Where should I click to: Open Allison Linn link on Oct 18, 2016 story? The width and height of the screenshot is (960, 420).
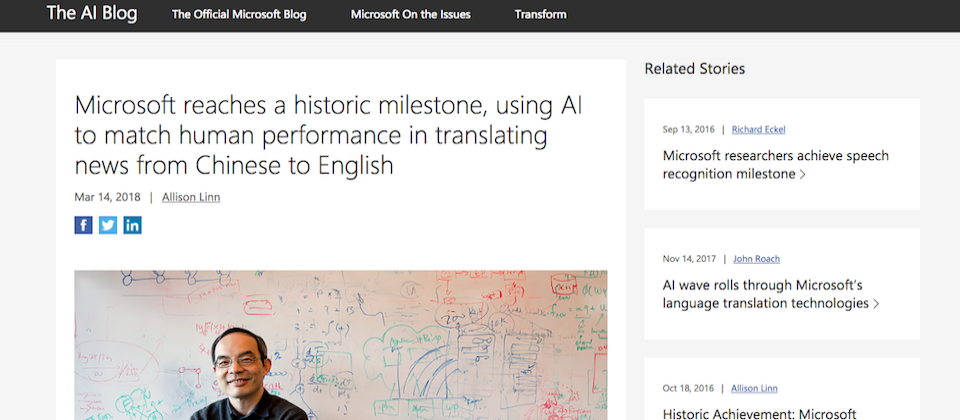(754, 388)
